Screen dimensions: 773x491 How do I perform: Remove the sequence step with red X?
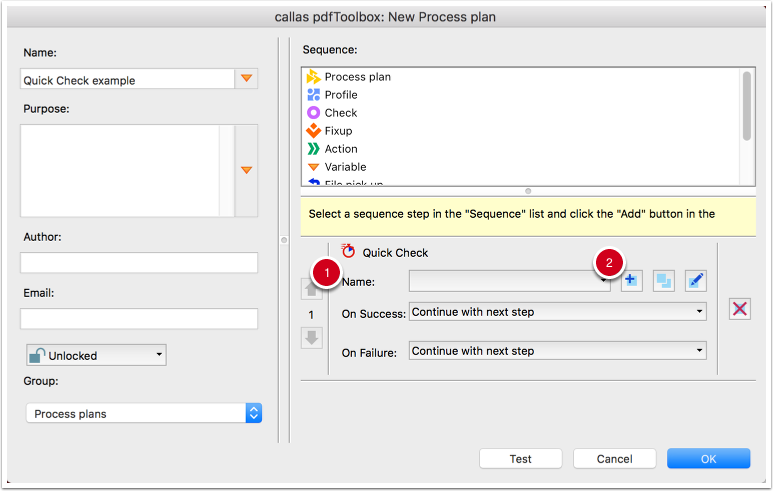[x=739, y=309]
